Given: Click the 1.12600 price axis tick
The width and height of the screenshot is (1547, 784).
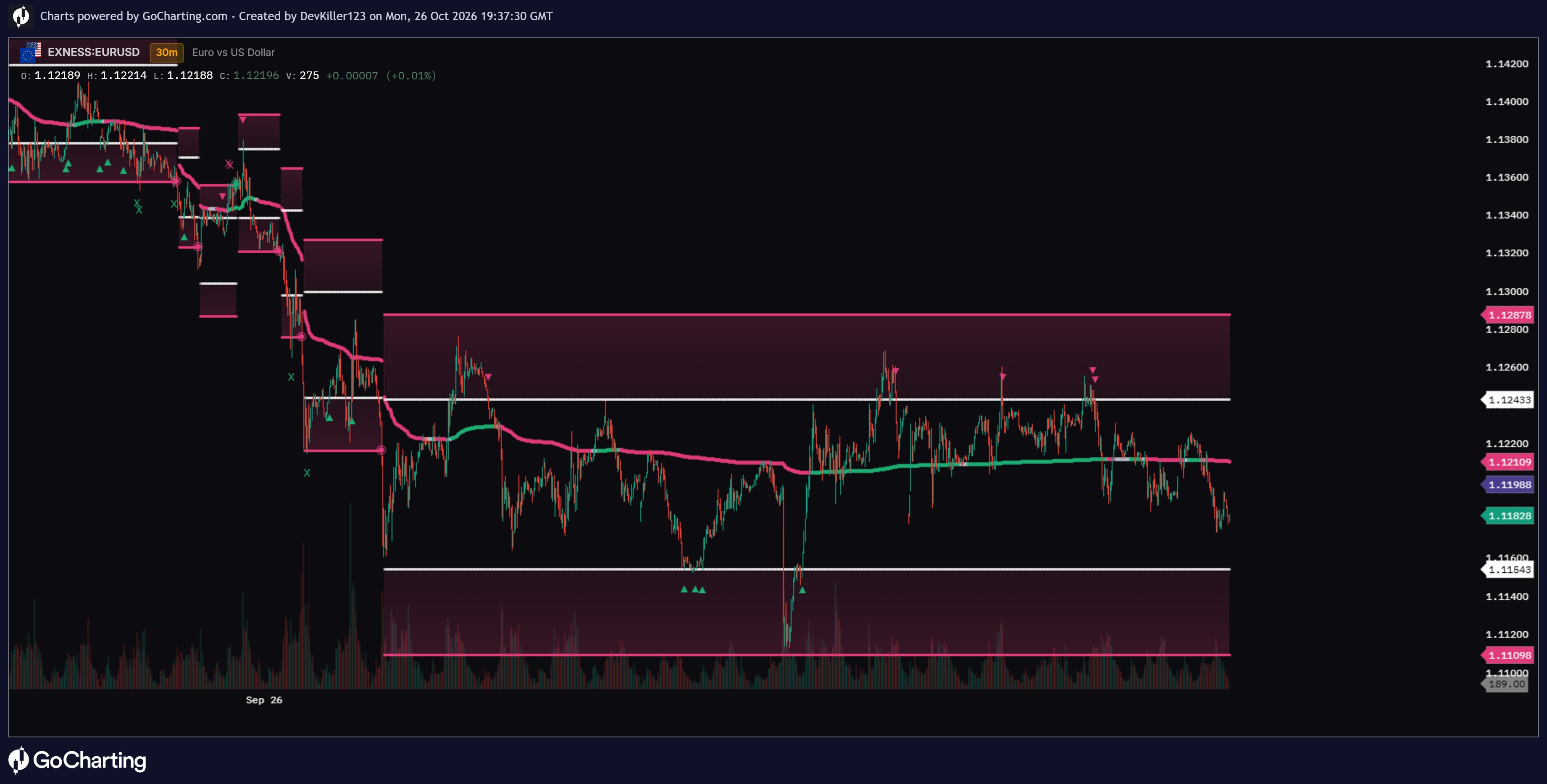Looking at the screenshot, I should click(1507, 367).
